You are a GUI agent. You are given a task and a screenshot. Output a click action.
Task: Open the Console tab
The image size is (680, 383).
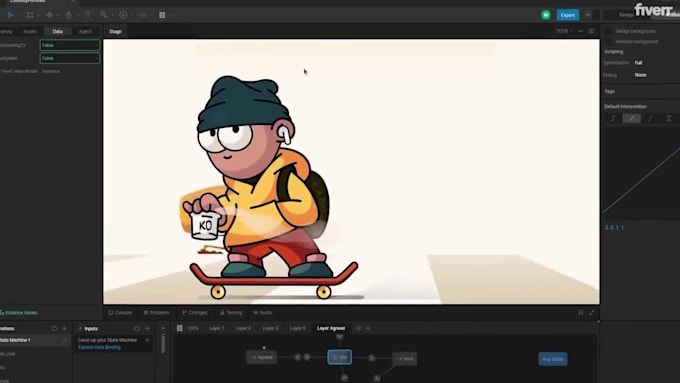[120, 313]
